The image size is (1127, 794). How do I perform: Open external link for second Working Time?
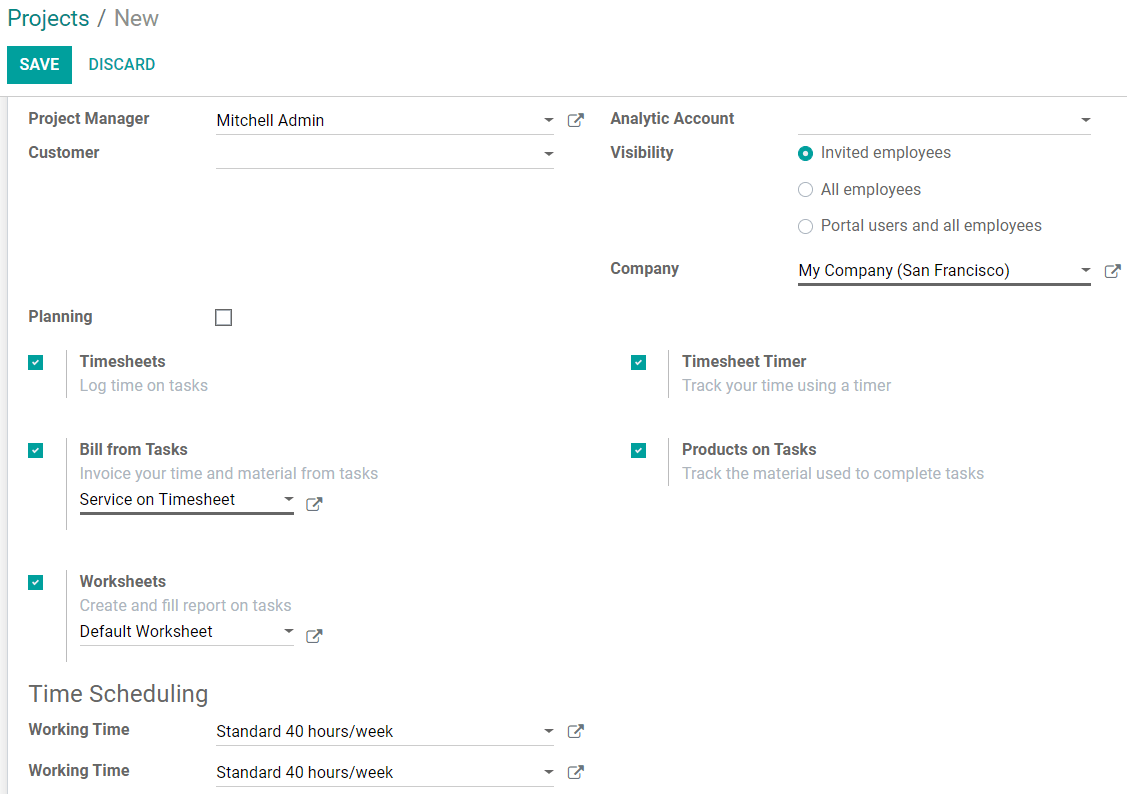[575, 772]
